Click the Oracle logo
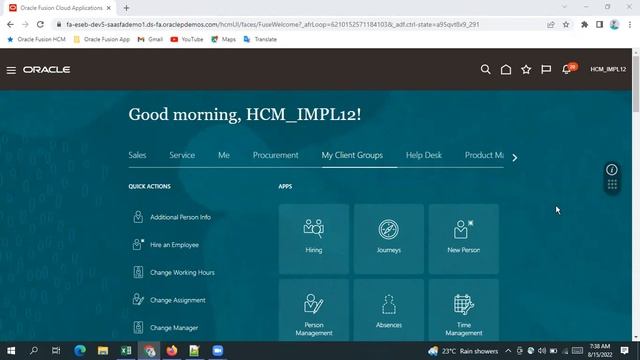This screenshot has width=640, height=360. coord(47,70)
